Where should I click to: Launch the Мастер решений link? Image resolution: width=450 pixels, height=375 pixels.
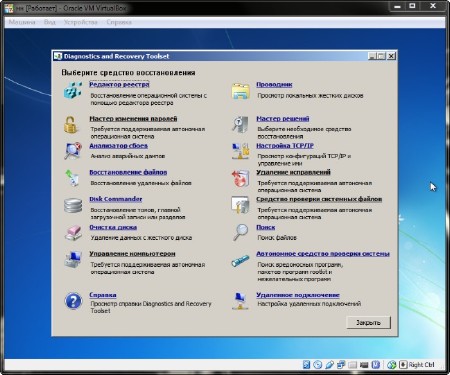click(x=283, y=119)
